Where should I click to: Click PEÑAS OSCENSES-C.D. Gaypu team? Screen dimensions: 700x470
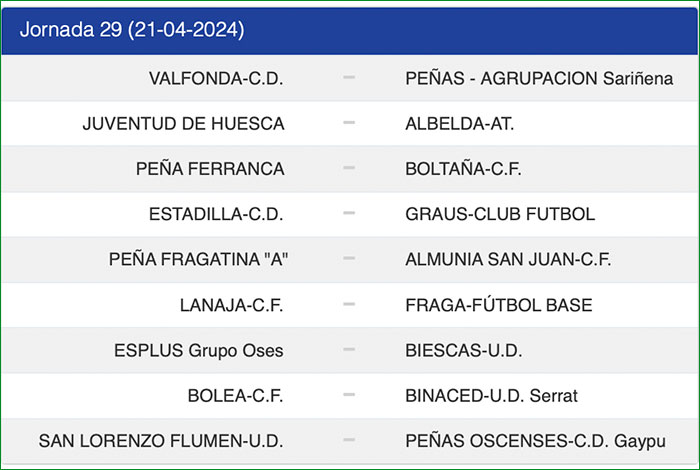point(537,441)
